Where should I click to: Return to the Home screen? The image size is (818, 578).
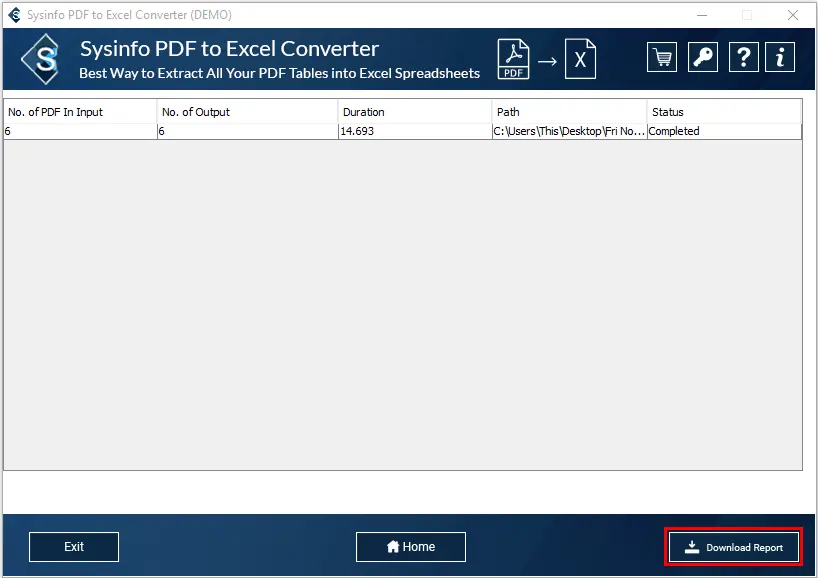coord(411,547)
